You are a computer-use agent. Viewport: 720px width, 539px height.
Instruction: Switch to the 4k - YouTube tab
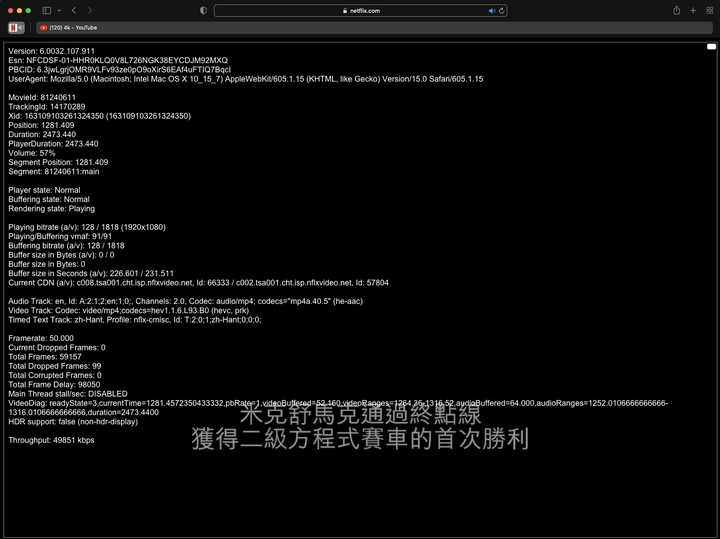[374, 28]
